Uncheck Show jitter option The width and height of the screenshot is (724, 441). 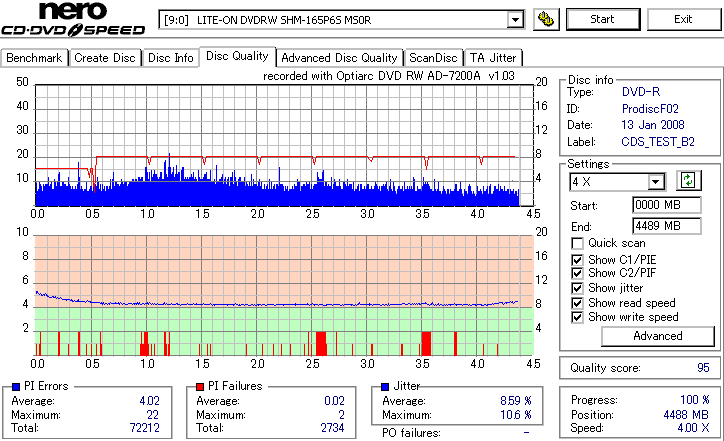coord(577,288)
